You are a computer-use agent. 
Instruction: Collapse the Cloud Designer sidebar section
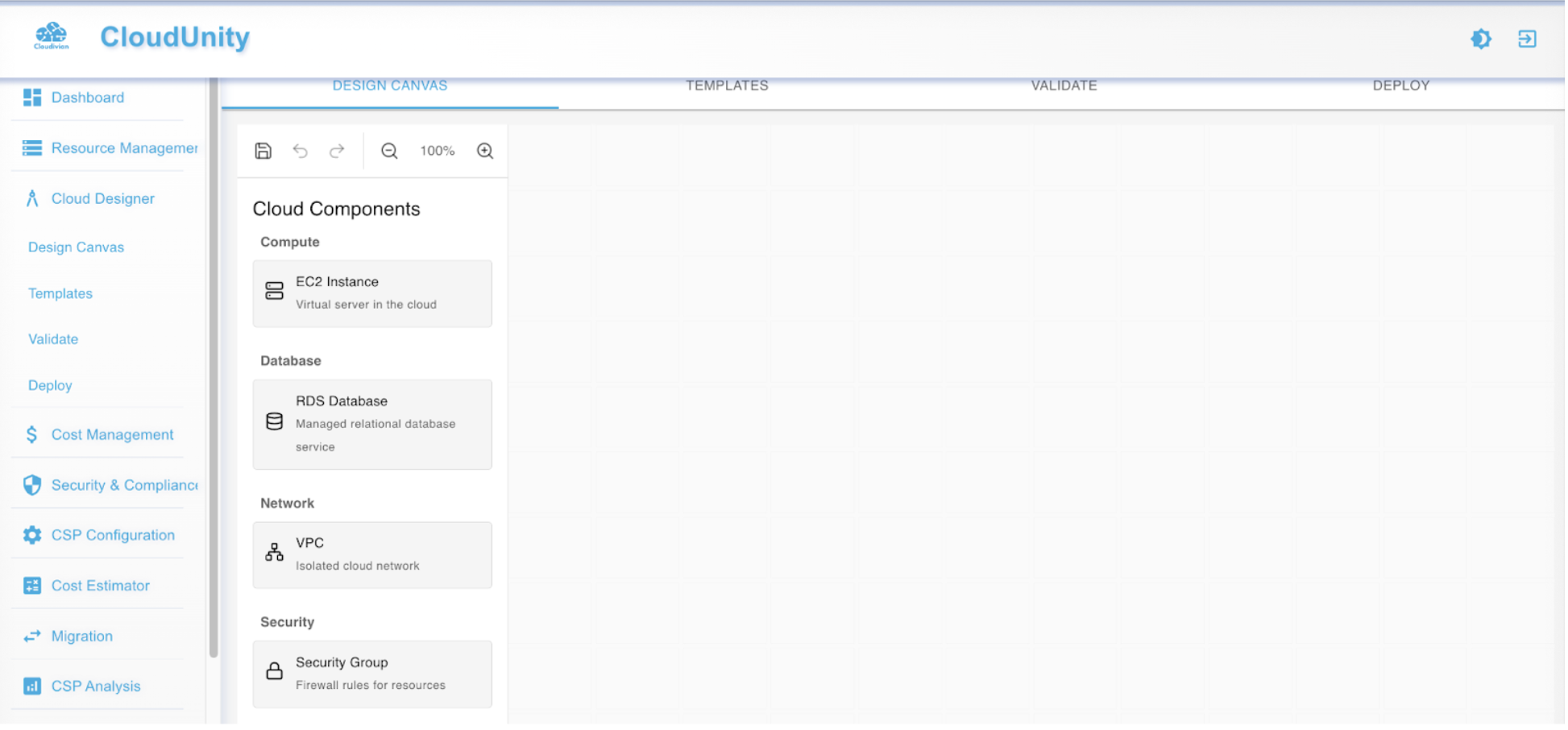102,199
